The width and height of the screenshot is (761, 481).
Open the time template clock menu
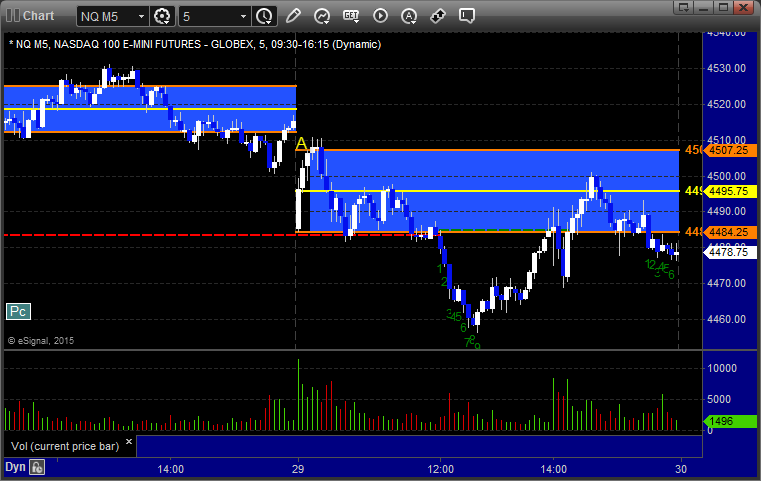265,17
